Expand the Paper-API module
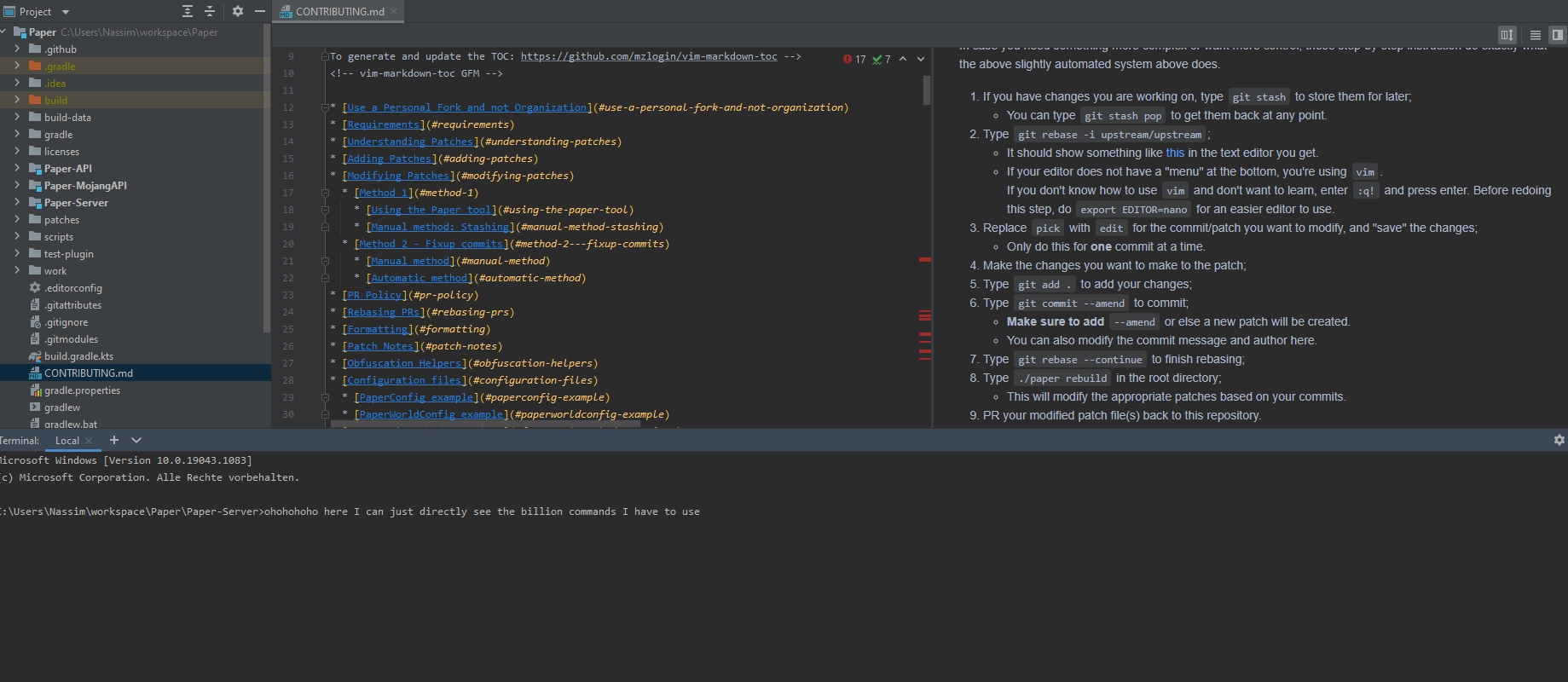Viewport: 1568px width, 682px height. coord(17,169)
